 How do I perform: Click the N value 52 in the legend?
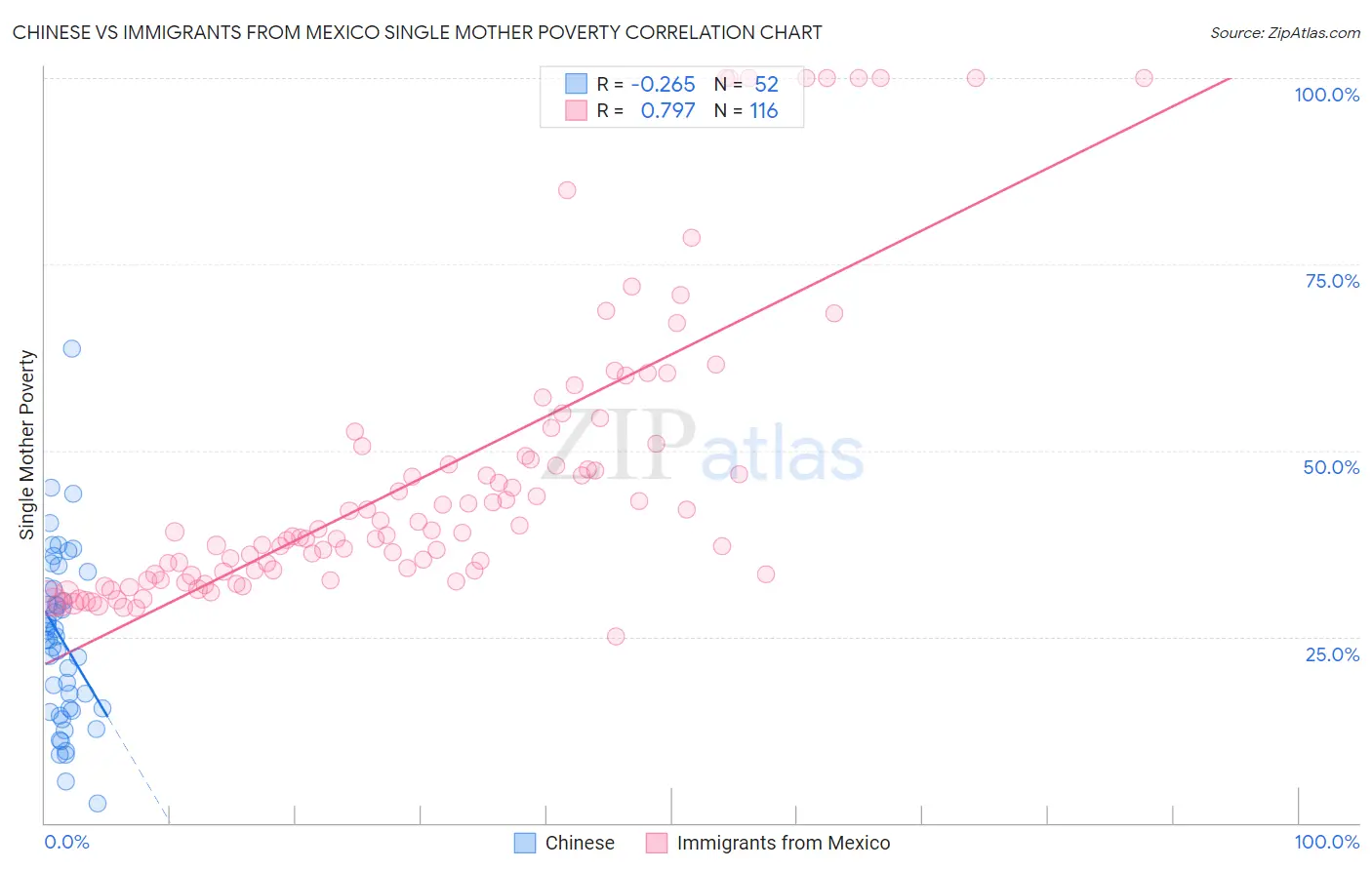click(x=766, y=84)
